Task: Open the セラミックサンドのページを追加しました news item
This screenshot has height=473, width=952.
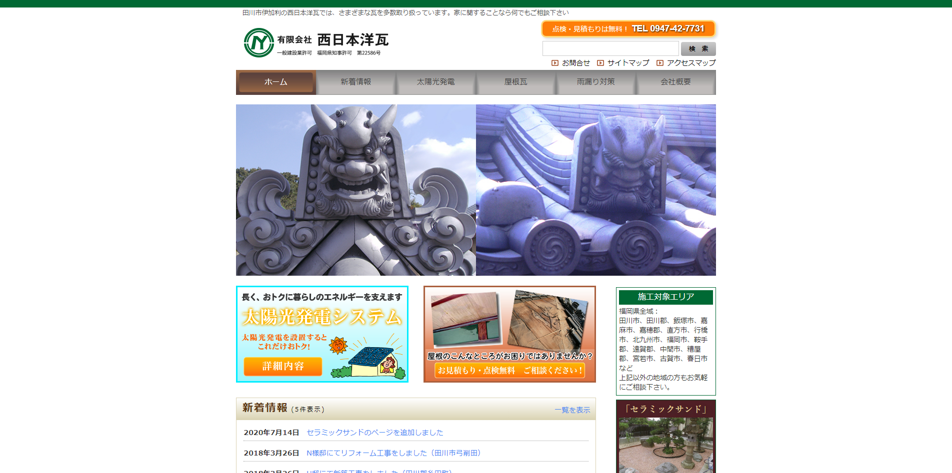Action: [374, 433]
